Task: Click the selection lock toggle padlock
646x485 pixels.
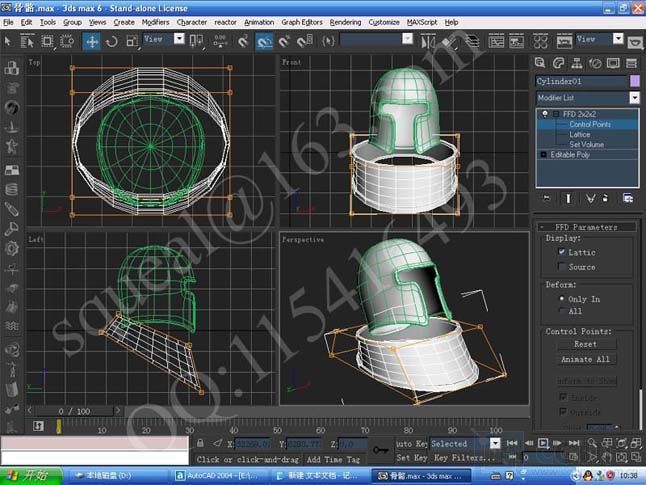Action: (x=200, y=443)
